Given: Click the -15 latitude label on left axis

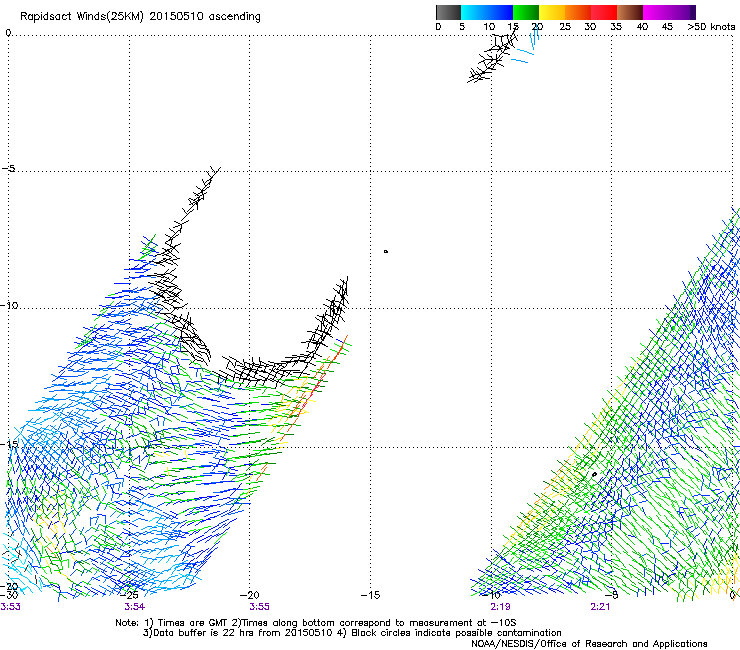Looking at the screenshot, I should (x=9, y=444).
